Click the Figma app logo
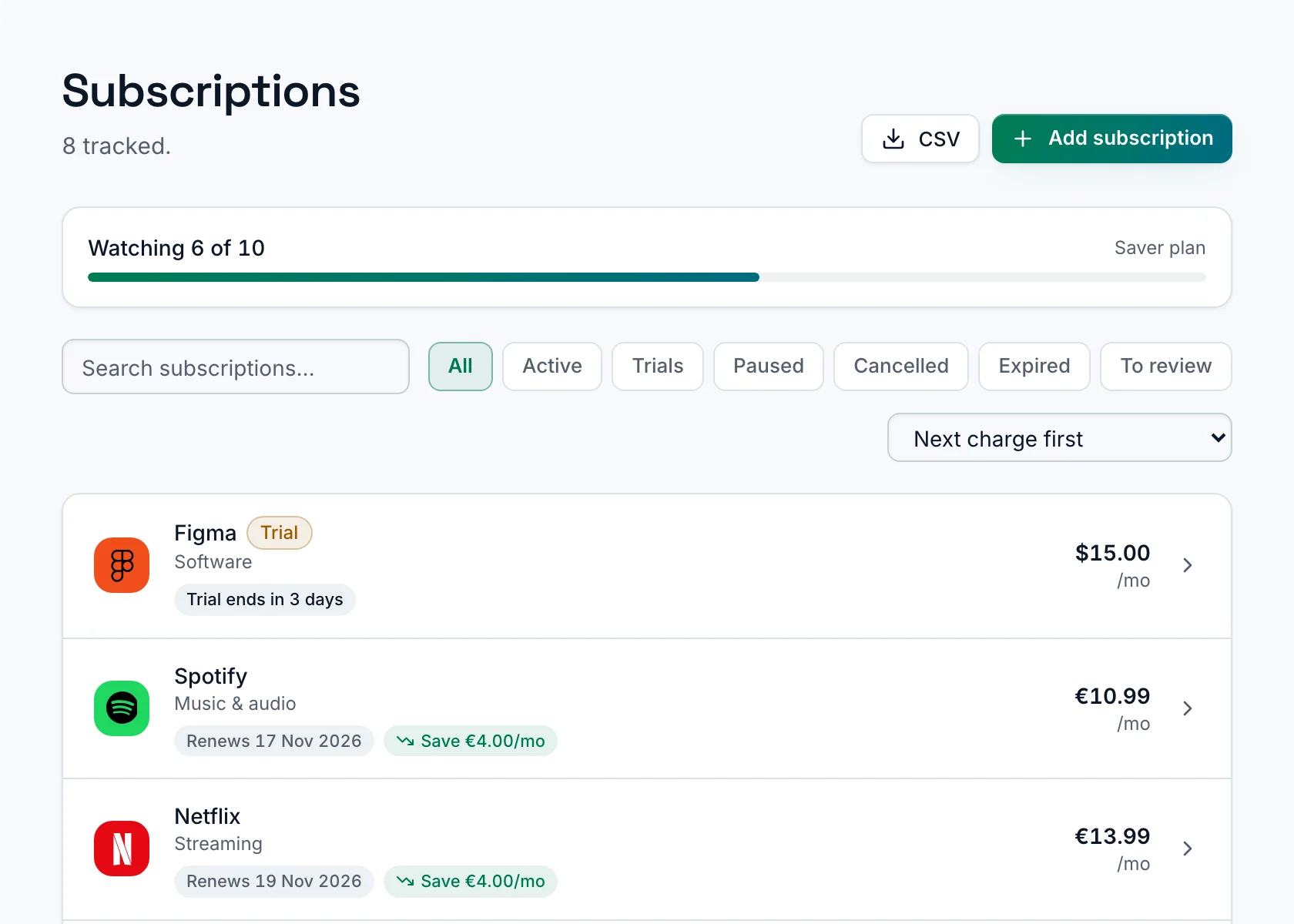The image size is (1294, 924). pos(122,565)
